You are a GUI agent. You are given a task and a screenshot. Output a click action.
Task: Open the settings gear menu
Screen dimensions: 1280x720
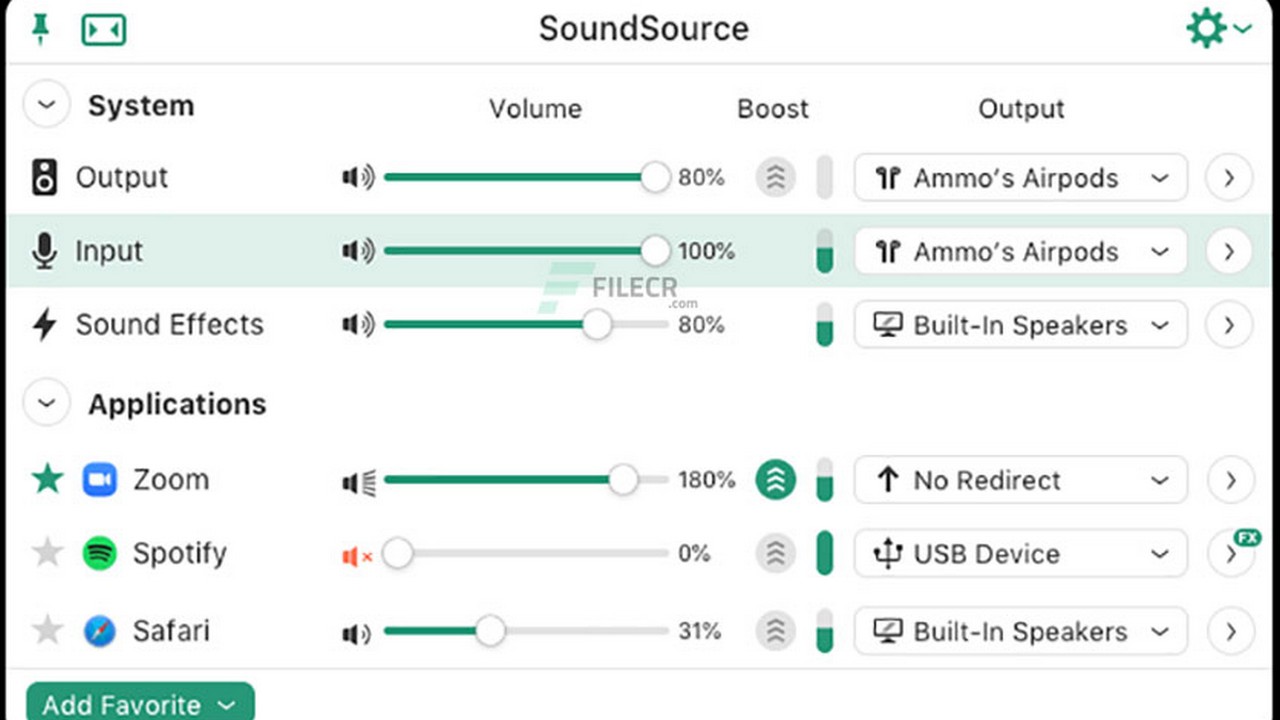(1216, 29)
